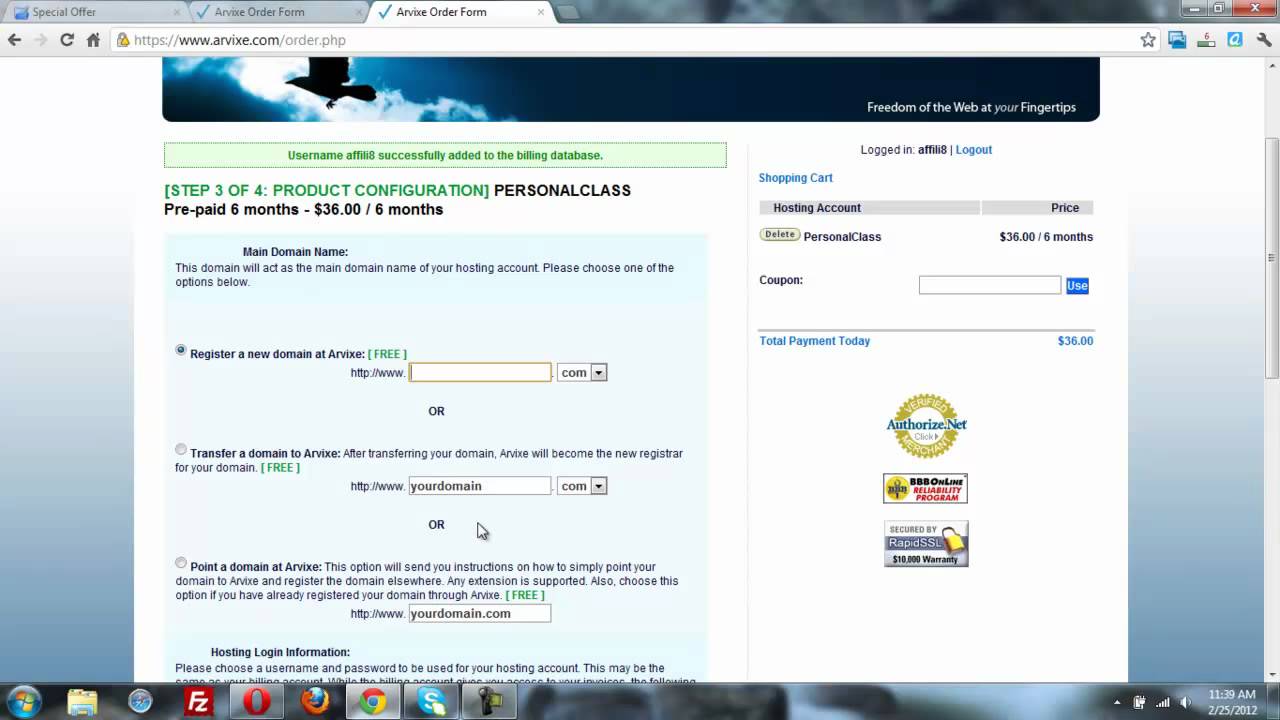Switch to Opera in the taskbar
The image size is (1280, 720).
[x=257, y=702]
